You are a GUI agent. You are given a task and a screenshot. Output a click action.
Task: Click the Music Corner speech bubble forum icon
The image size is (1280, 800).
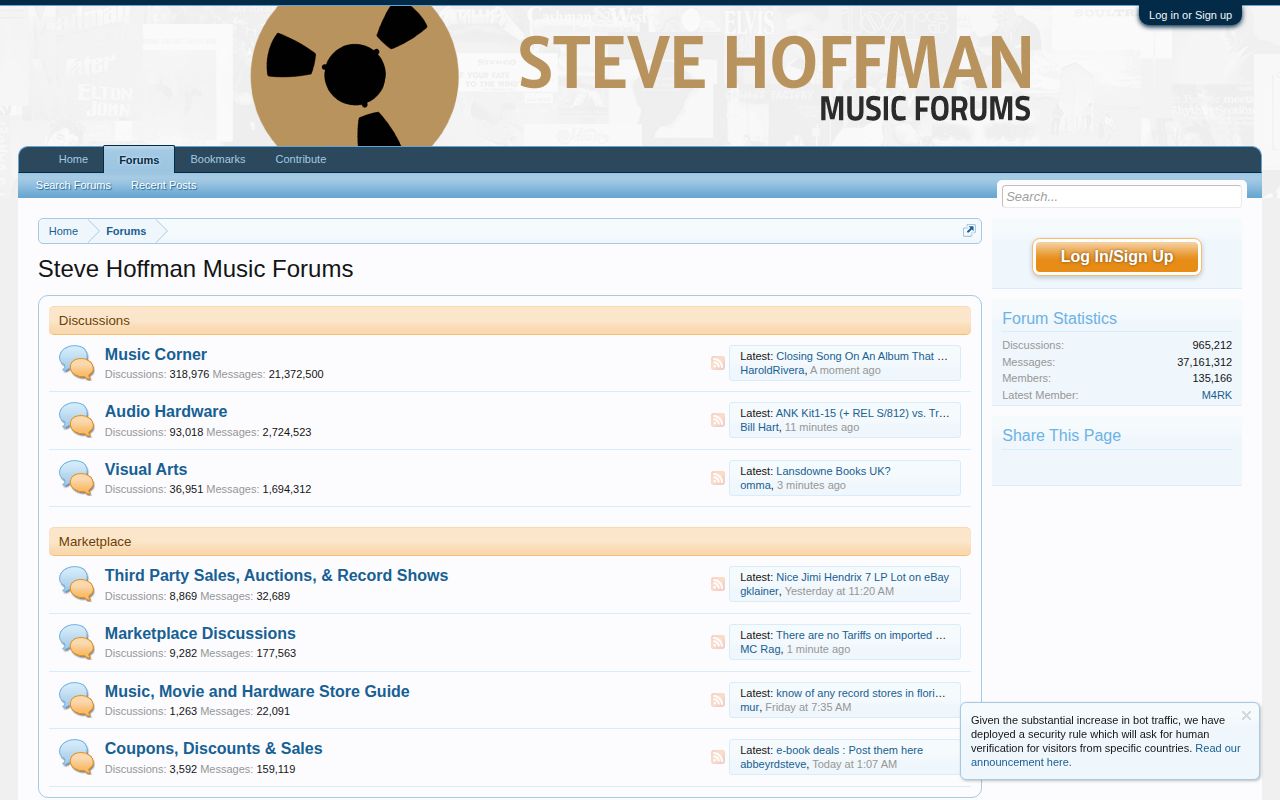point(76,362)
